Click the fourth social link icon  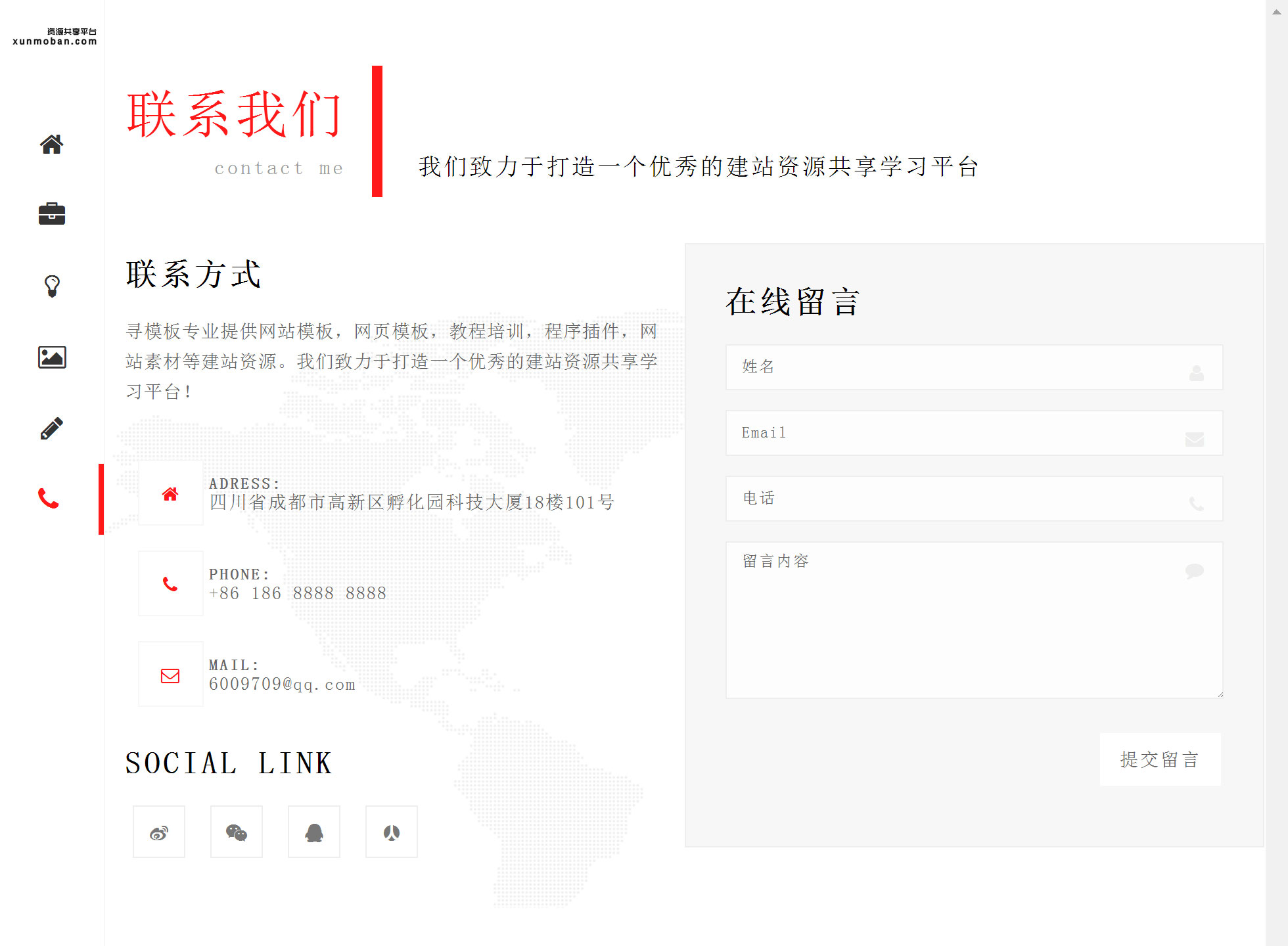392,832
